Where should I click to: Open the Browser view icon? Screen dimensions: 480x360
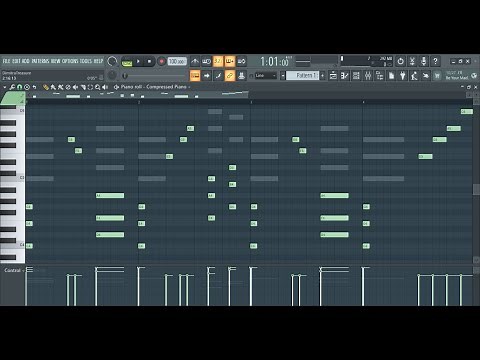(379, 76)
